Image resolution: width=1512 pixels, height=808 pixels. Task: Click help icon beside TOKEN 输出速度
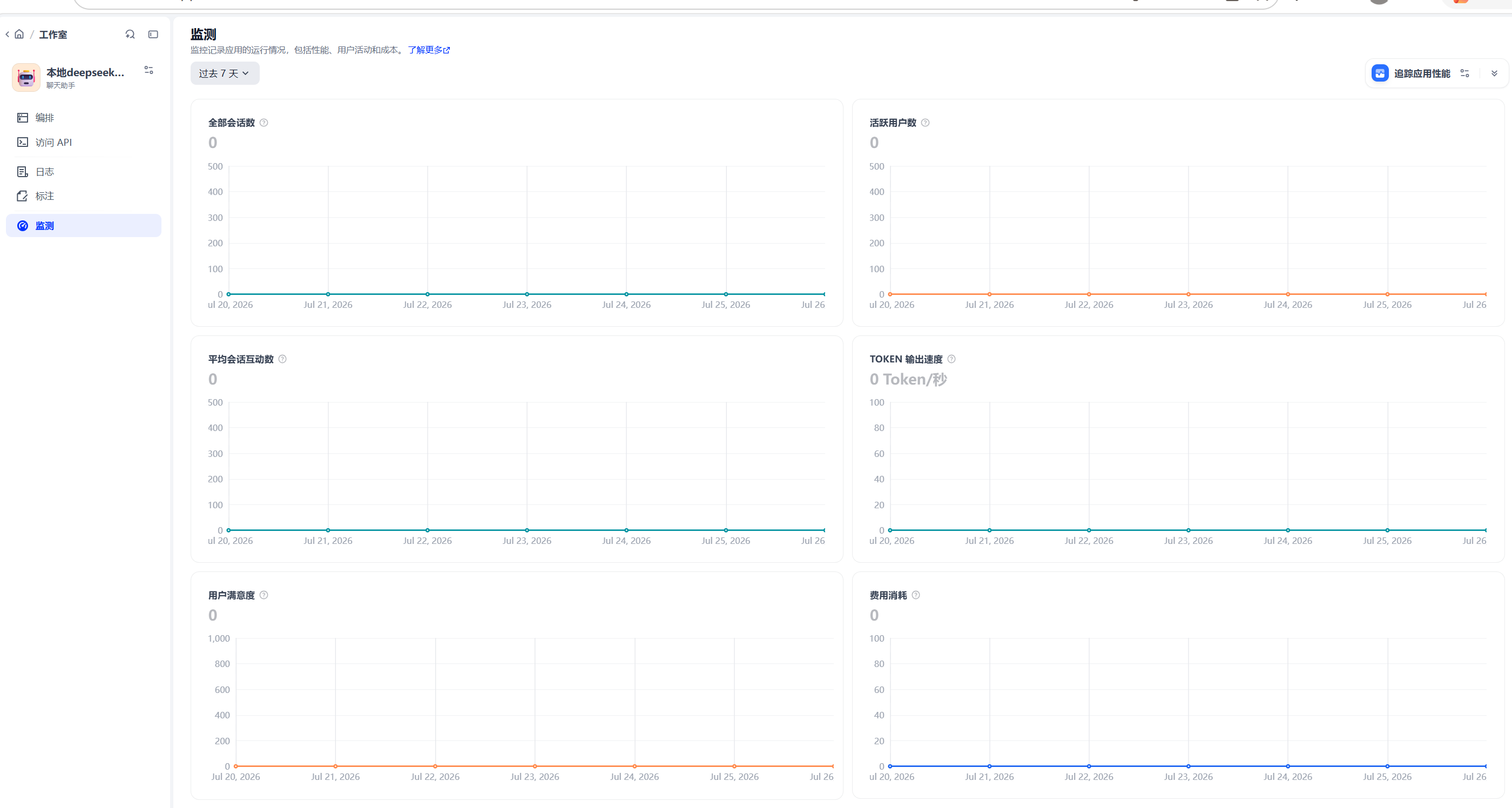[x=951, y=359]
